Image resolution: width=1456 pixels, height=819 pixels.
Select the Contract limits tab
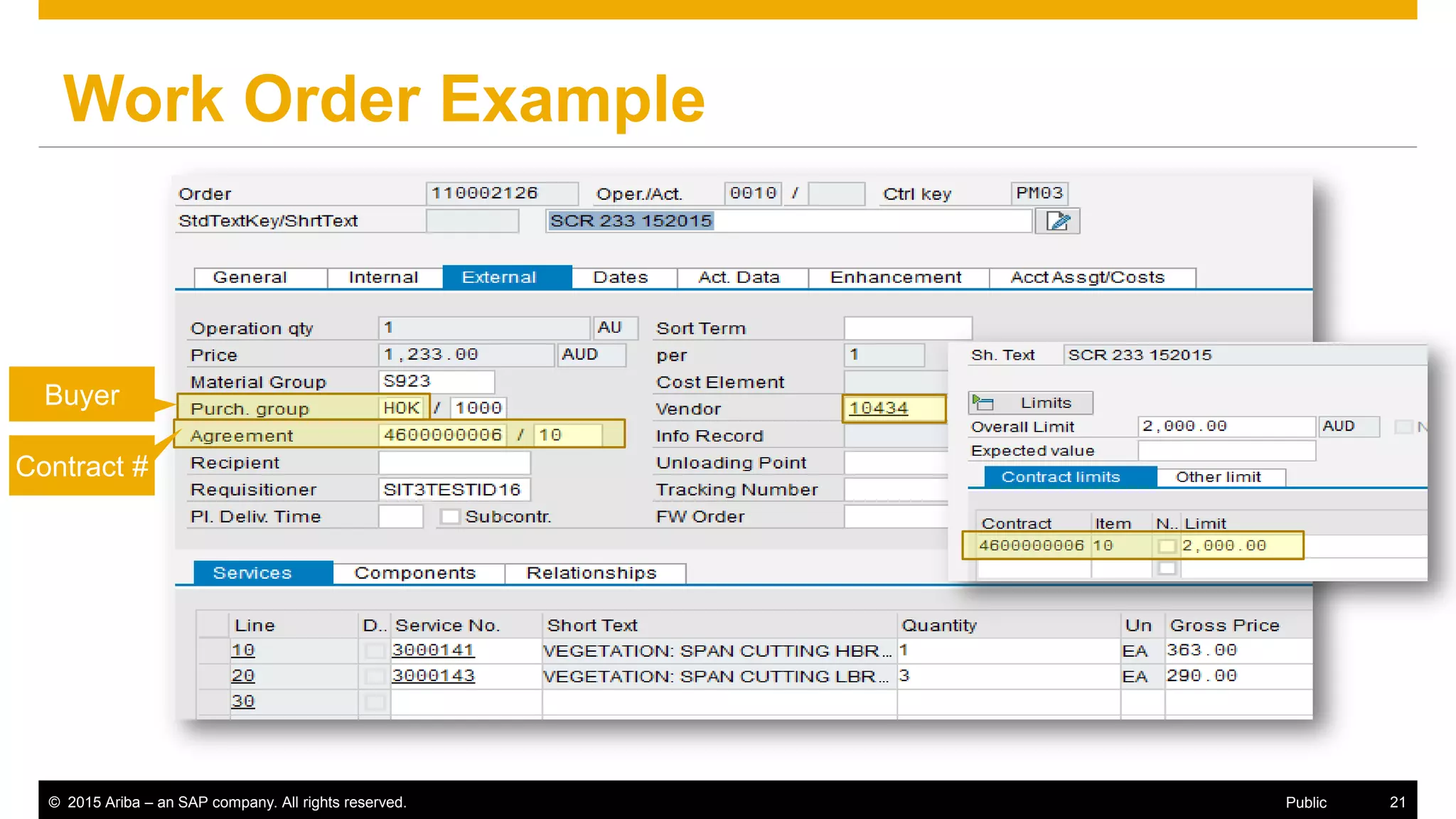(1070, 477)
